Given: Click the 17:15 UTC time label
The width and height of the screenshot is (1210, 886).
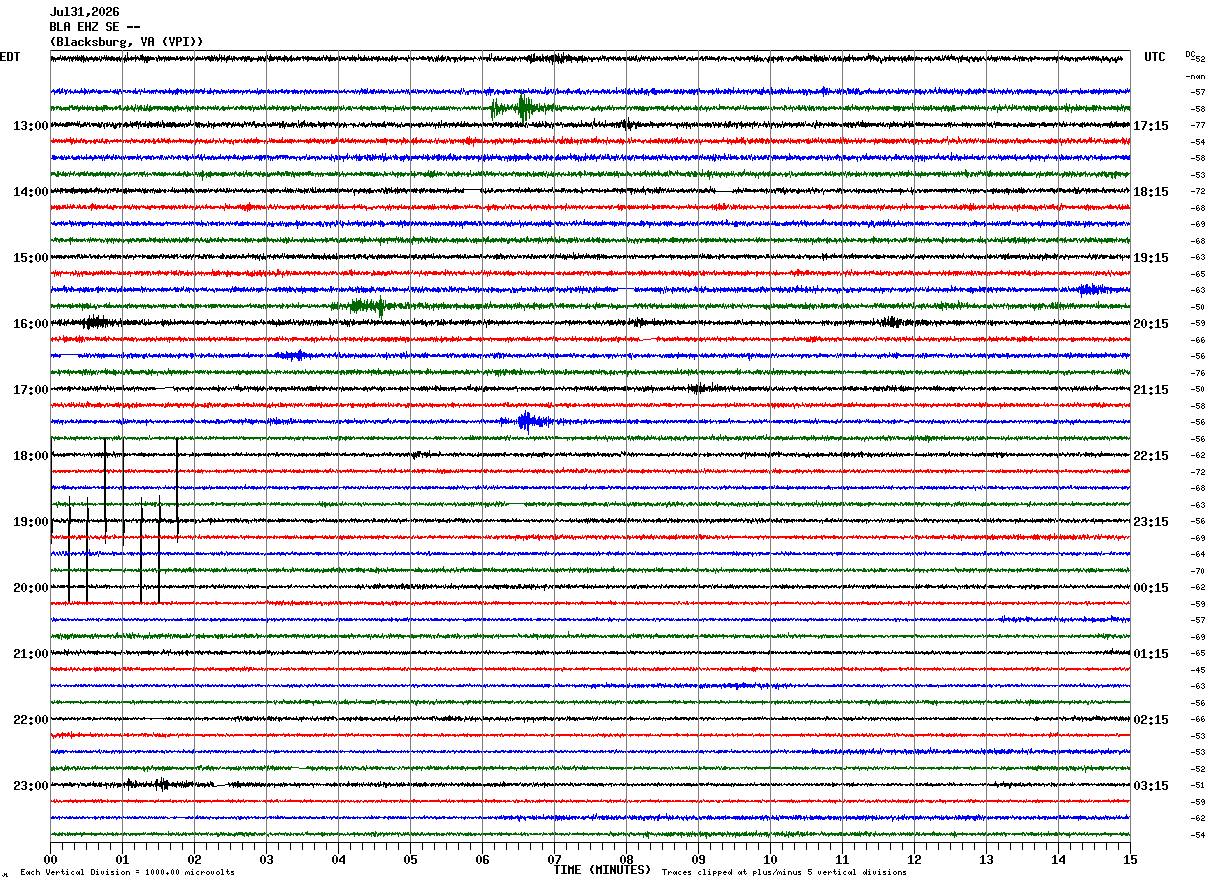Looking at the screenshot, I should point(1151,126).
